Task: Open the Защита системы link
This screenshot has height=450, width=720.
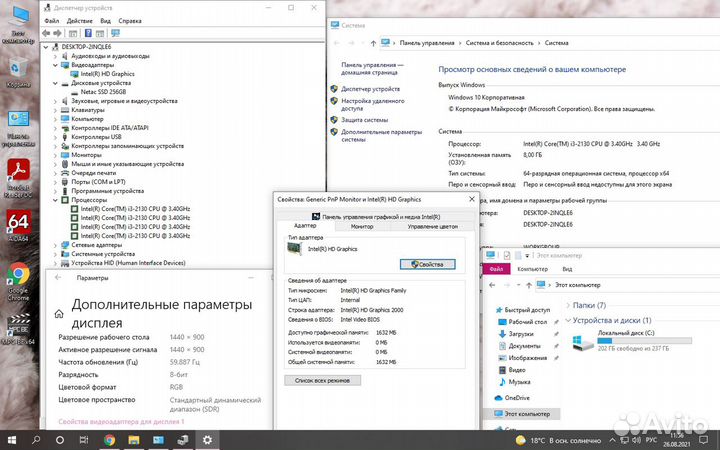Action: pyautogui.click(x=364, y=120)
